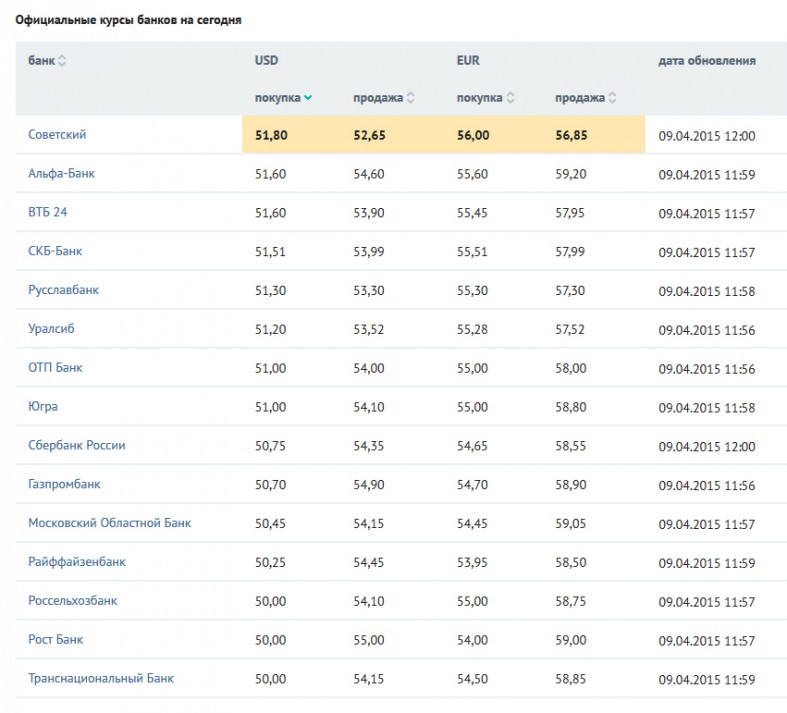787x713 pixels.
Task: Select Райффайзенбанк USD buy 50,25
Action: [270, 562]
